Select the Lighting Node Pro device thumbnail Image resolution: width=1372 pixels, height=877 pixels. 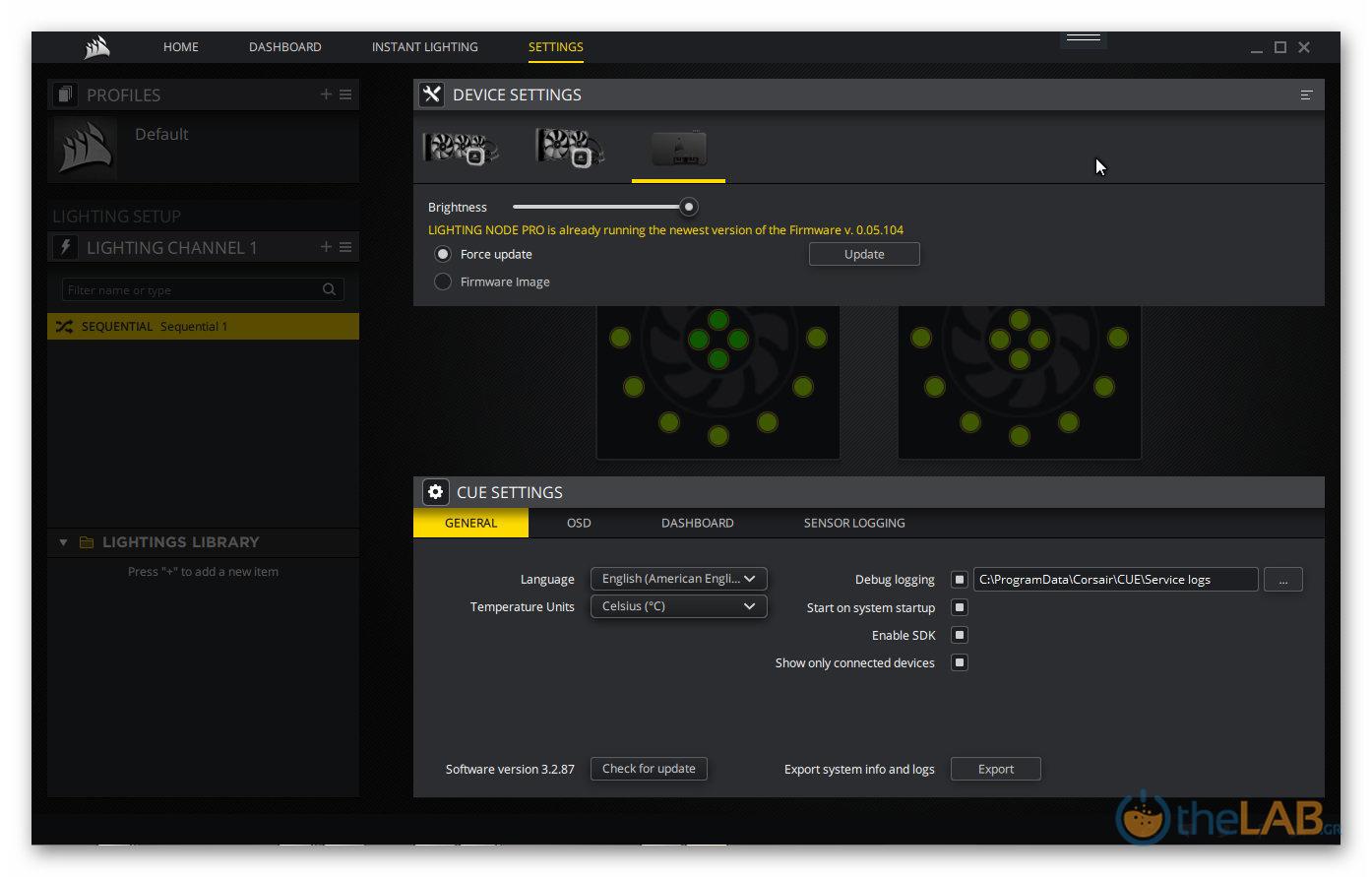pyautogui.click(x=679, y=149)
